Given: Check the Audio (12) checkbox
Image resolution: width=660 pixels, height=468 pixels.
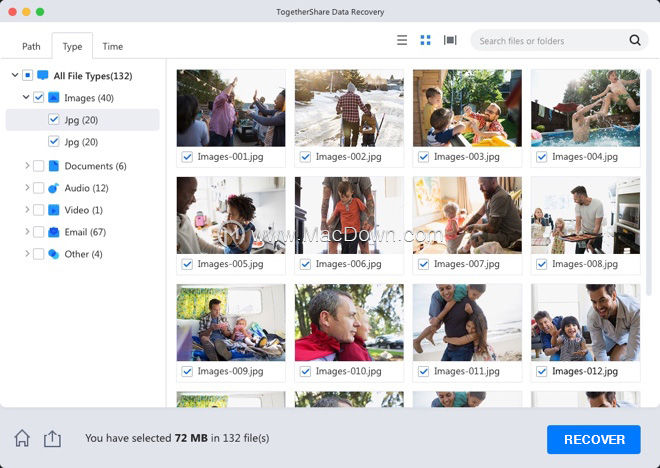Looking at the screenshot, I should [38, 188].
